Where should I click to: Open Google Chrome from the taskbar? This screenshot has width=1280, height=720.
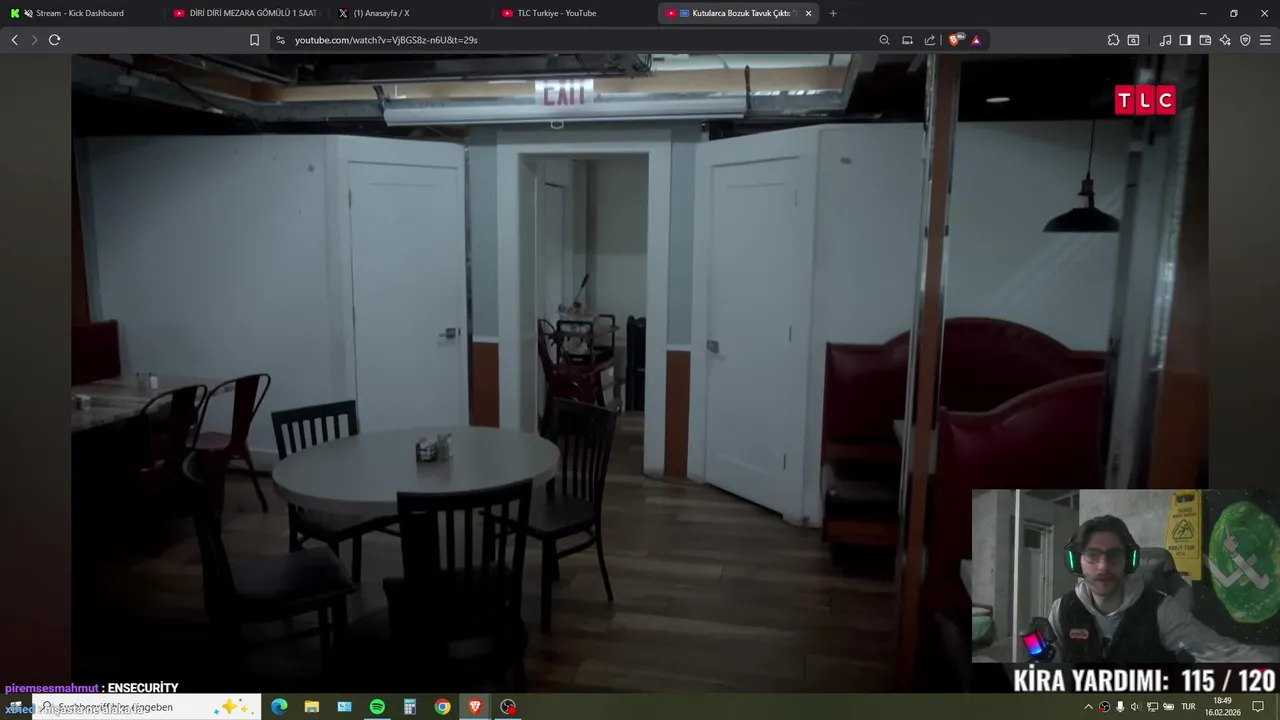(x=442, y=707)
